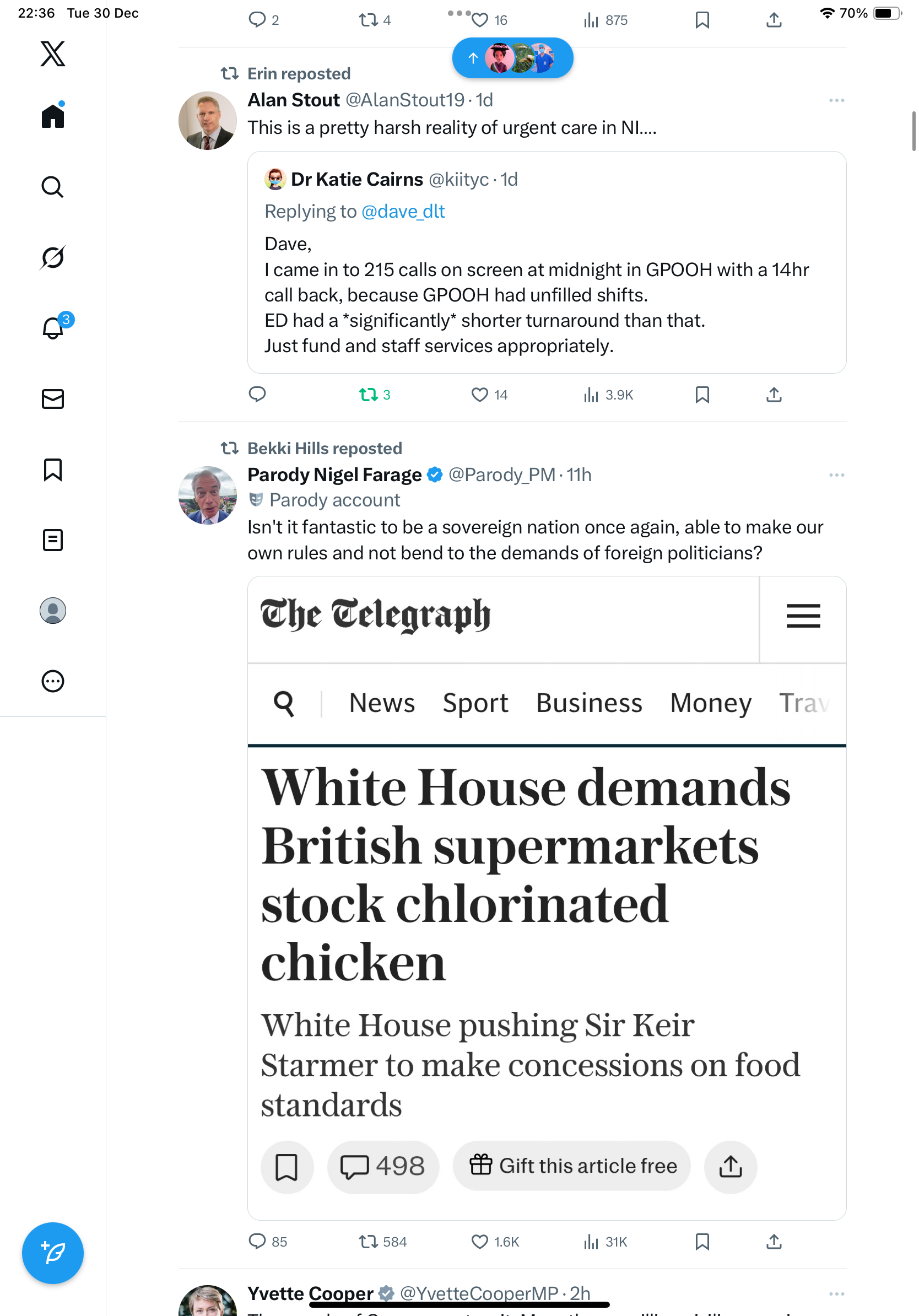
Task: Open Lists icon in sidebar
Action: (x=53, y=540)
